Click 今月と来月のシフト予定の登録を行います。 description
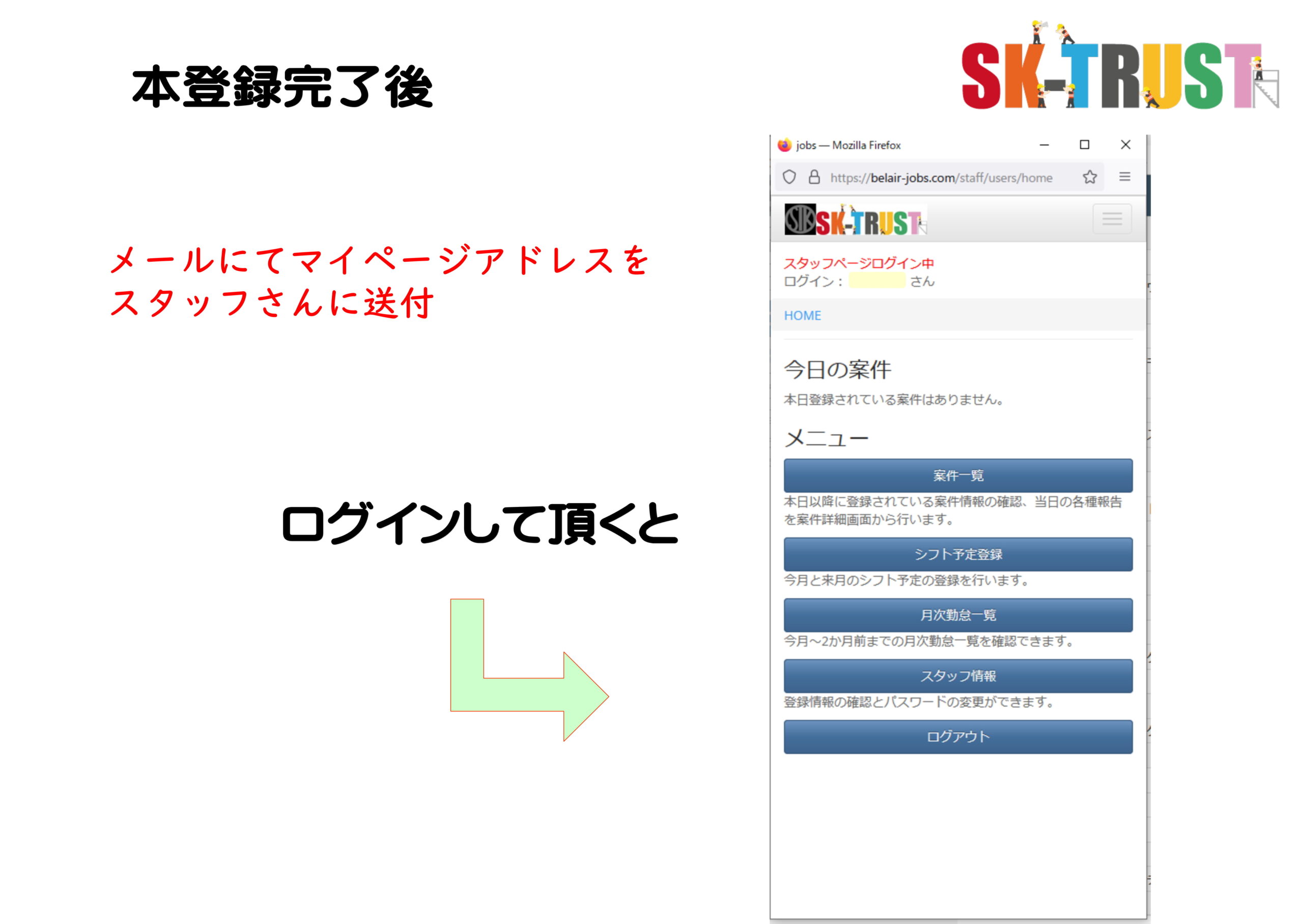This screenshot has height=924, width=1303. [x=906, y=580]
